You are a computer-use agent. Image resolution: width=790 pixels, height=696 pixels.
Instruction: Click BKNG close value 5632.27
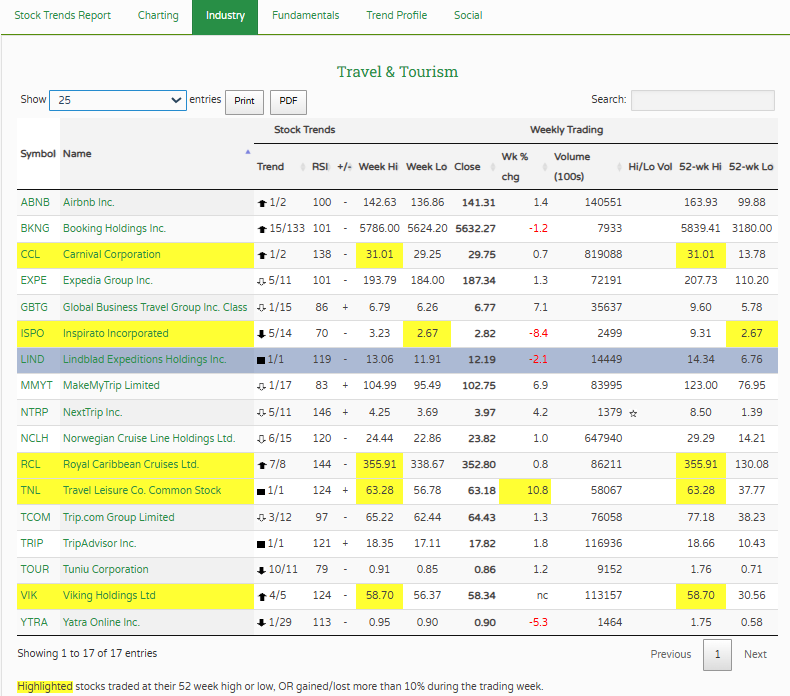[475, 229]
